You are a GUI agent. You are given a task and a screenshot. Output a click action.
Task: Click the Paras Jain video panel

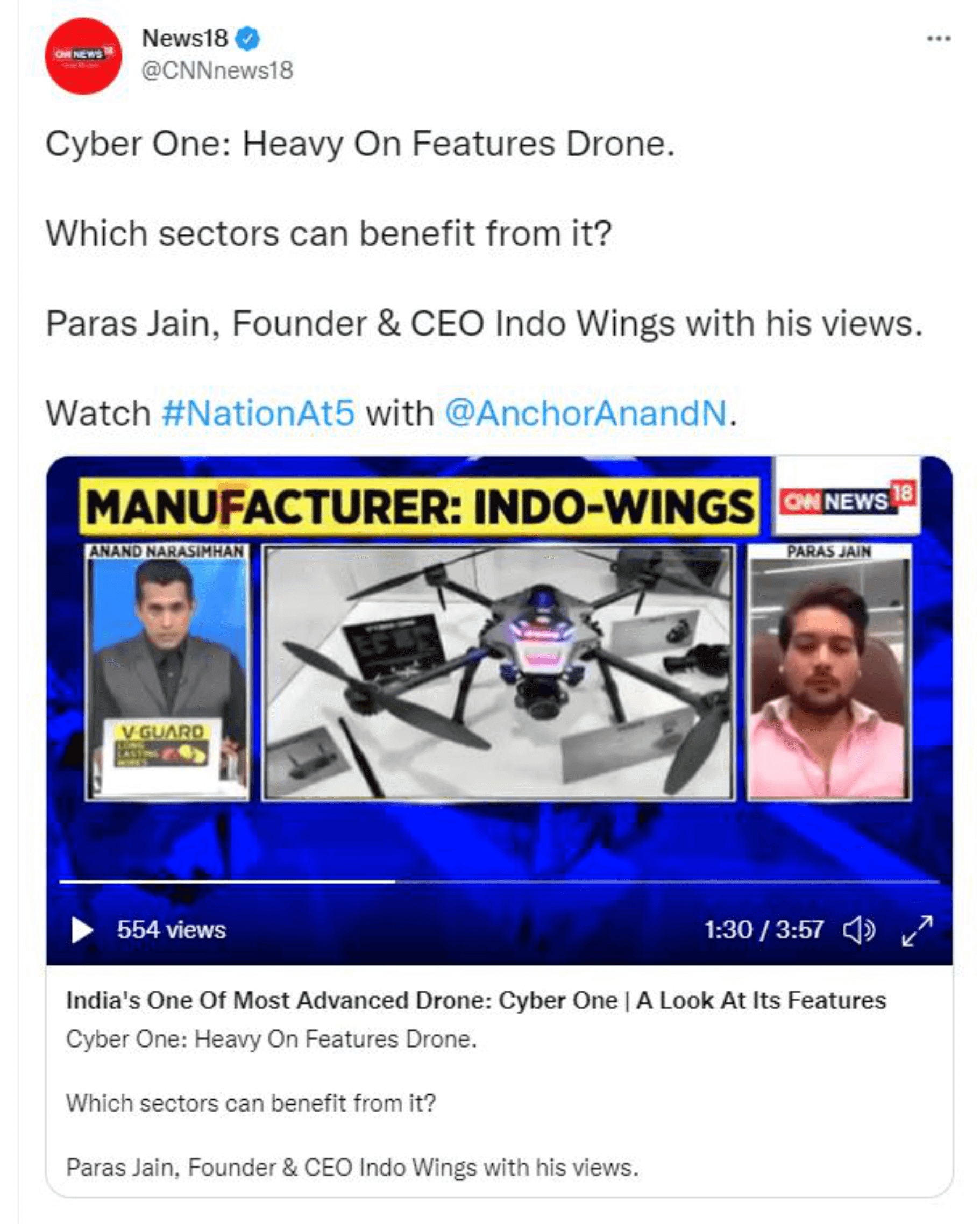pos(829,673)
